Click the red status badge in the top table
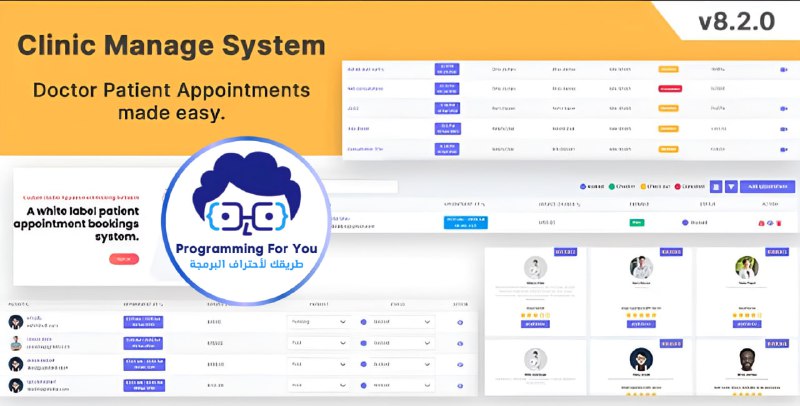 click(669, 89)
